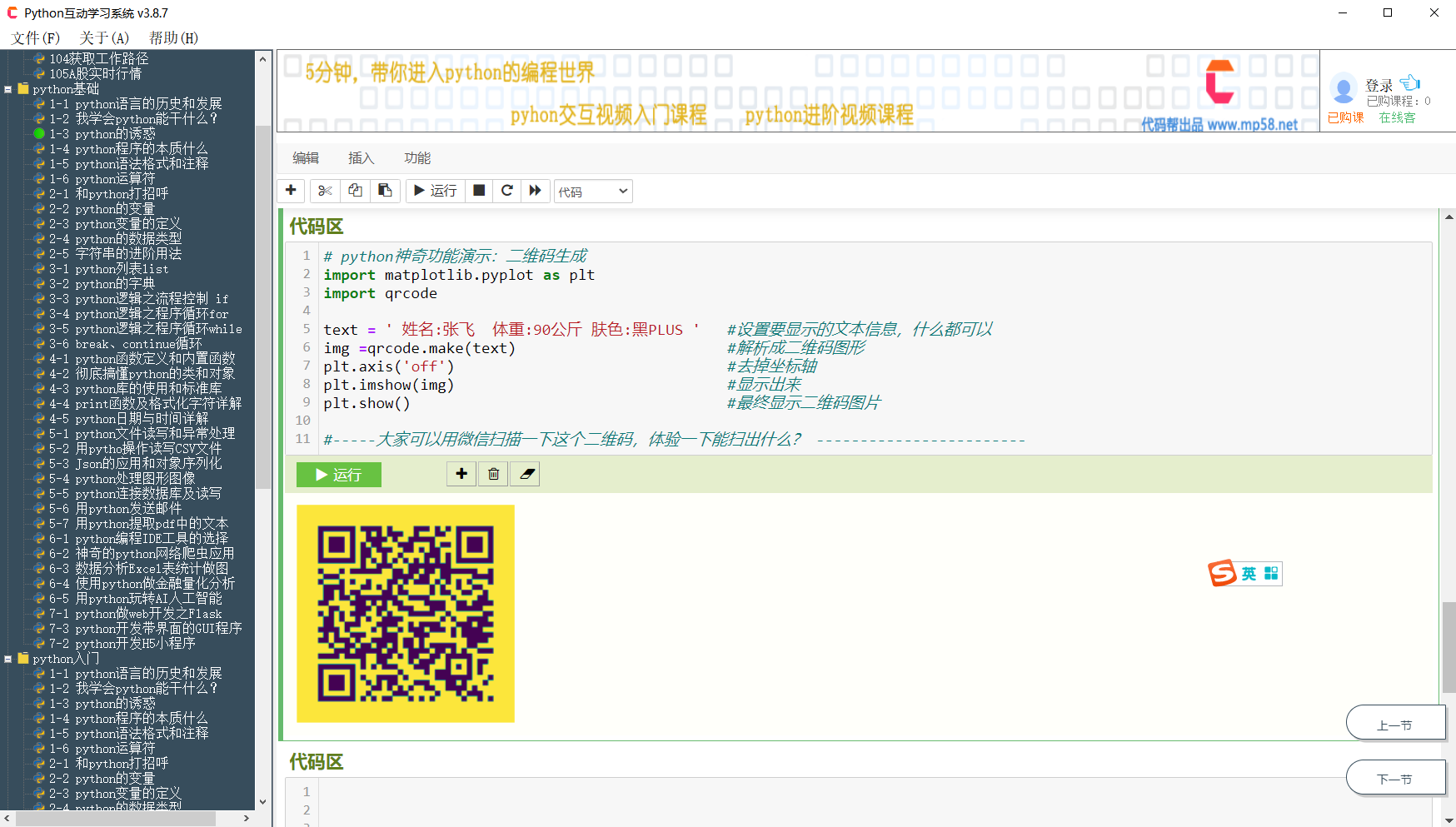Click the green 运行 button below code

point(339,475)
